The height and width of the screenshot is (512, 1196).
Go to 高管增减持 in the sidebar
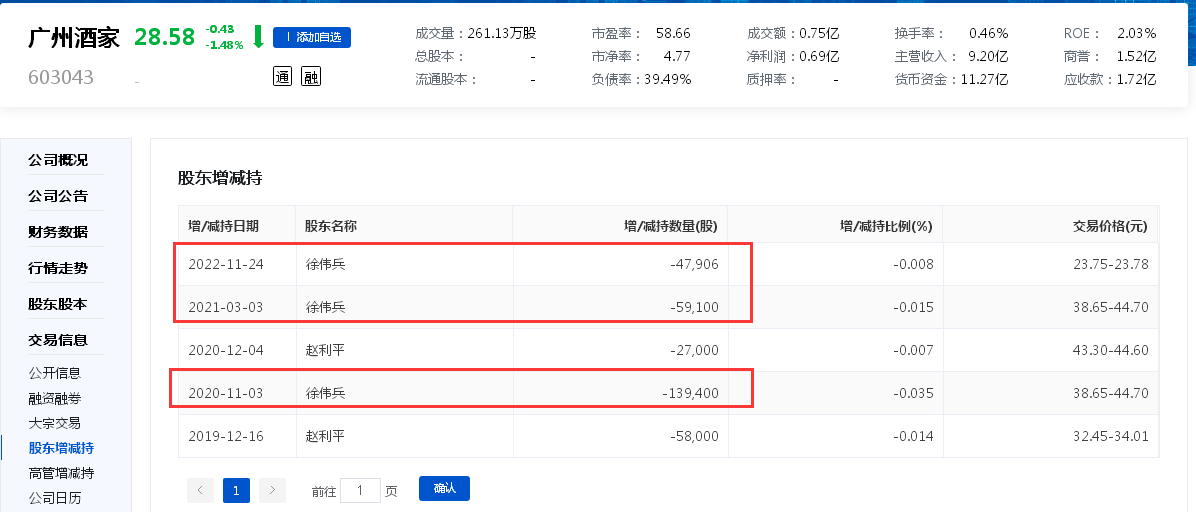tap(61, 473)
